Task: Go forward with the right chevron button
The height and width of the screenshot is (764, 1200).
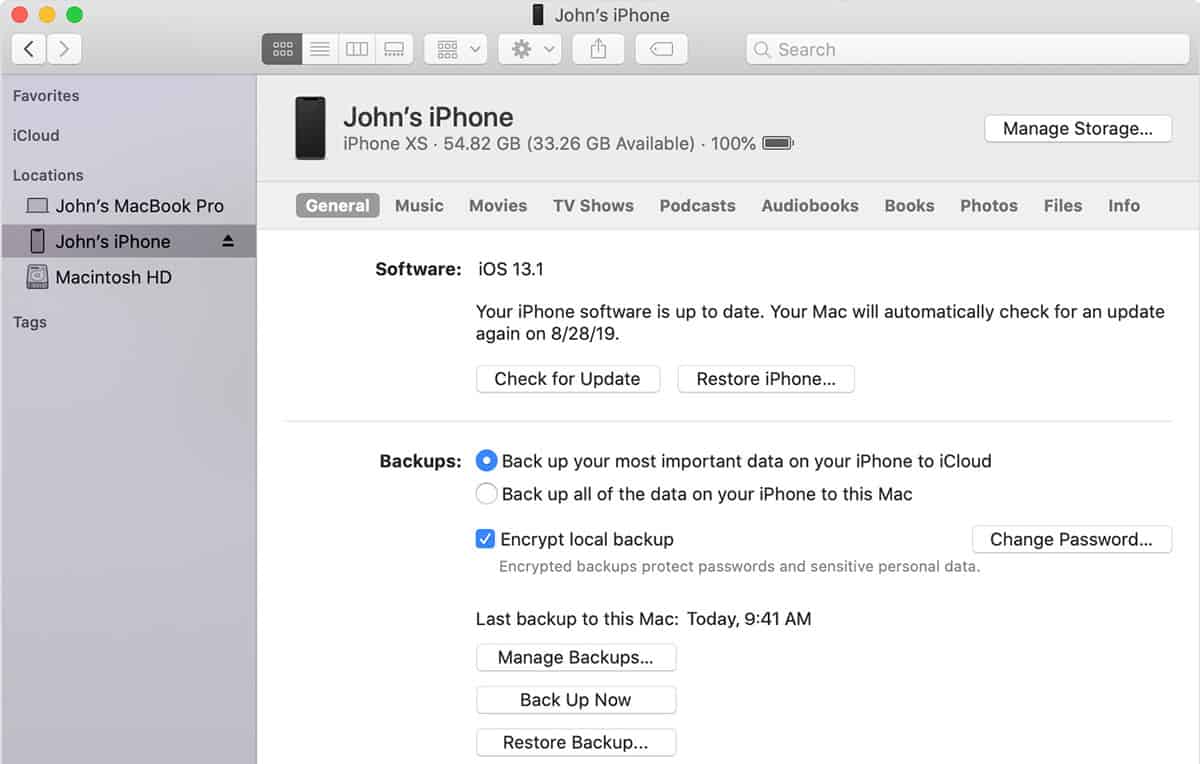Action: tap(64, 49)
